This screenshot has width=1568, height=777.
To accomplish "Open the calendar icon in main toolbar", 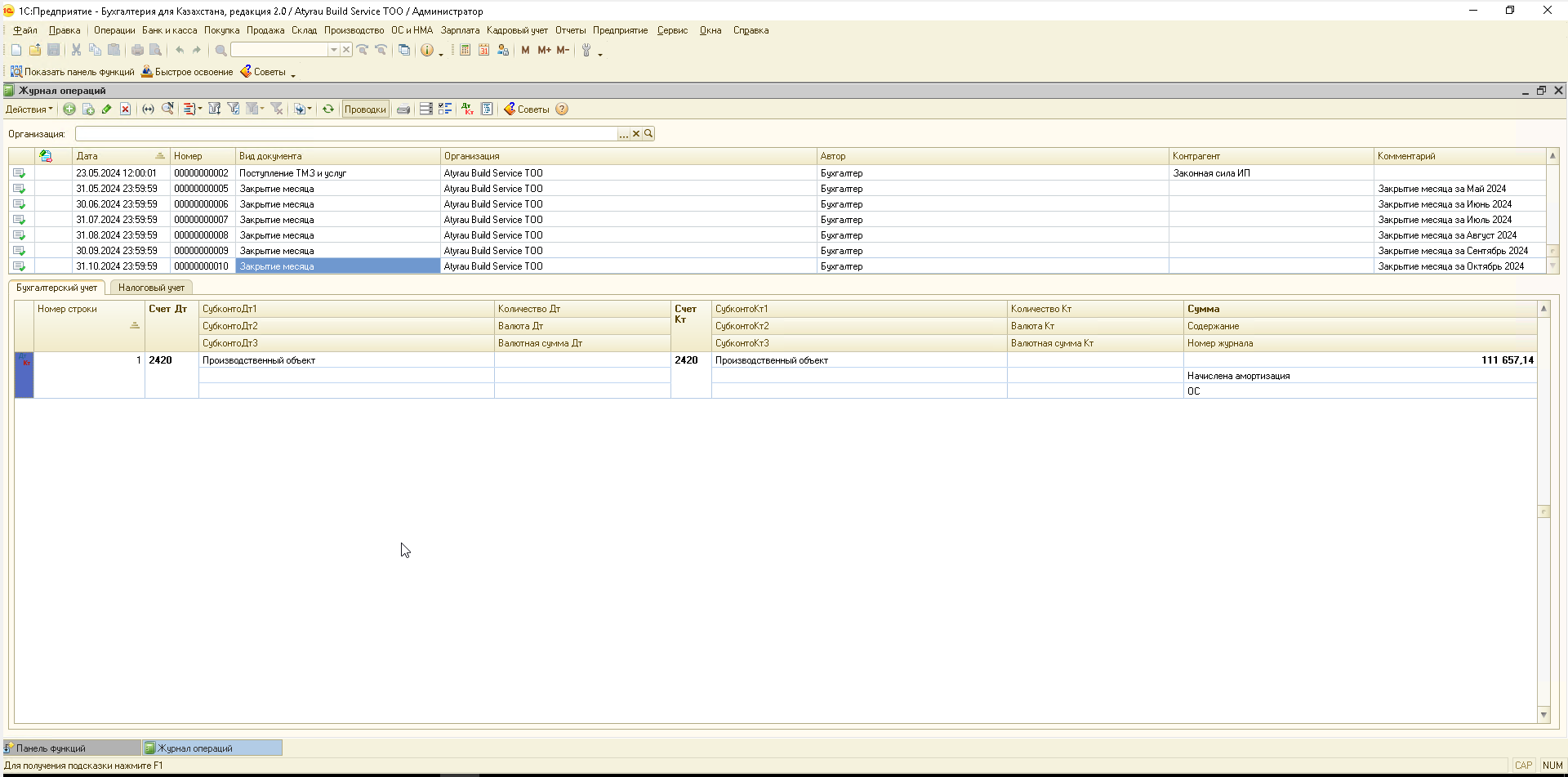I will point(483,51).
